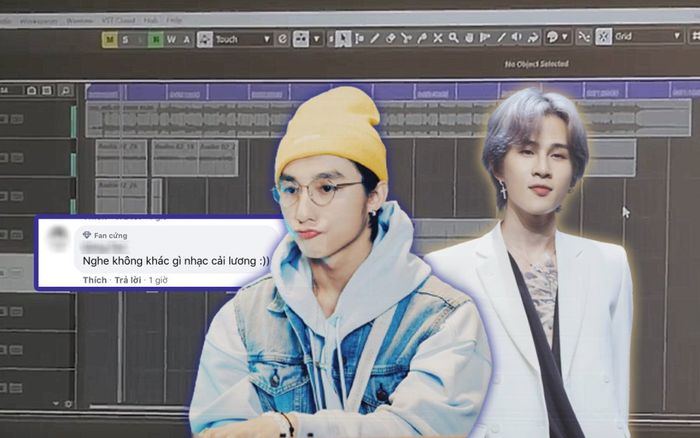Click the Trả lời reply link
The width and height of the screenshot is (700, 438).
(x=128, y=280)
